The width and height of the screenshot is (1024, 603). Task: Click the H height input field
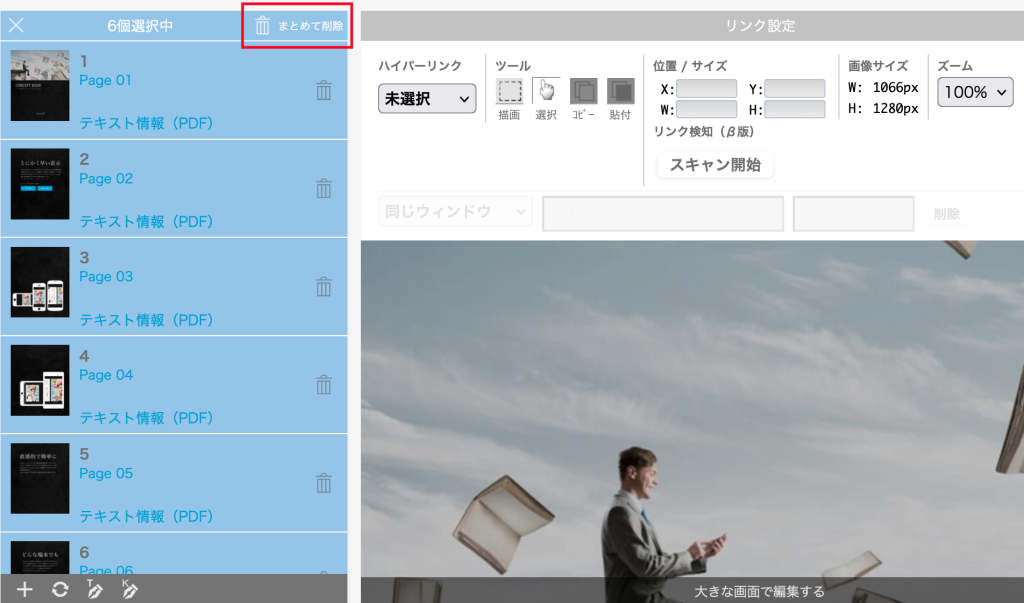click(795, 109)
